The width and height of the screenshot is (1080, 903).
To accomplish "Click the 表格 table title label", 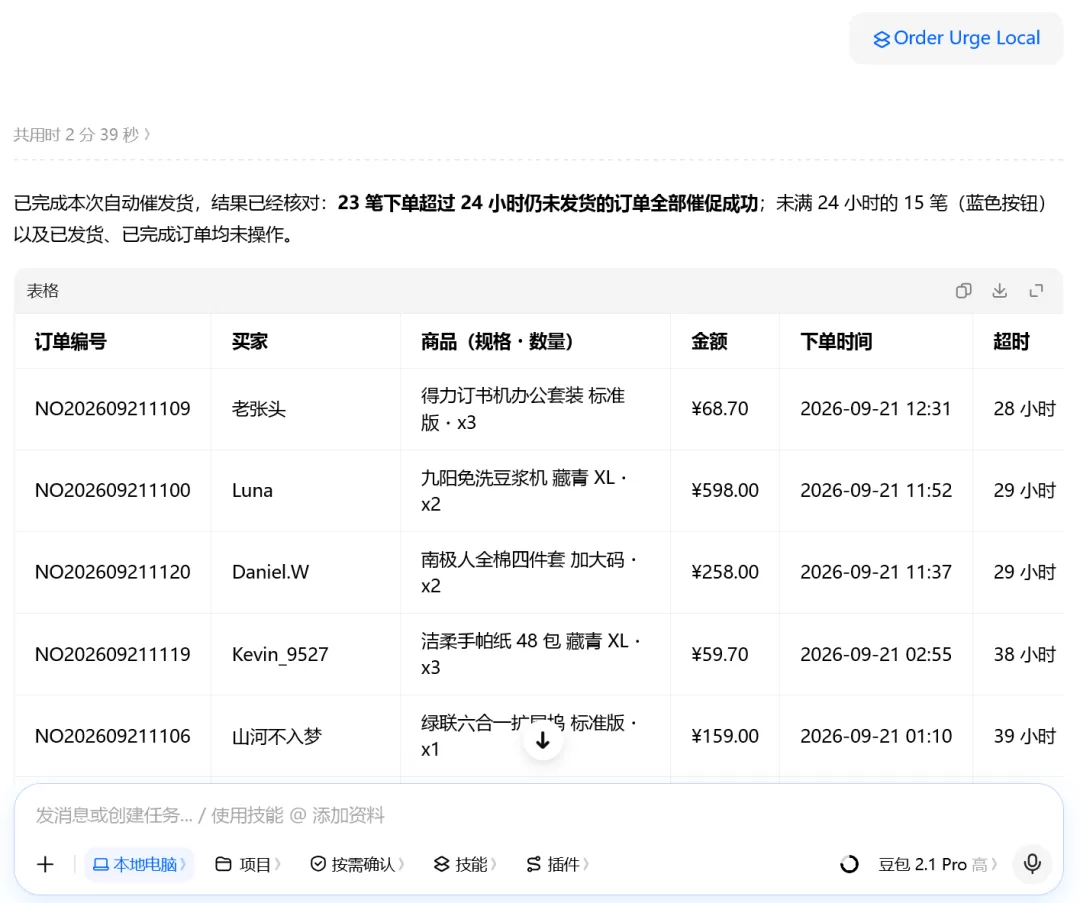I will coord(43,291).
